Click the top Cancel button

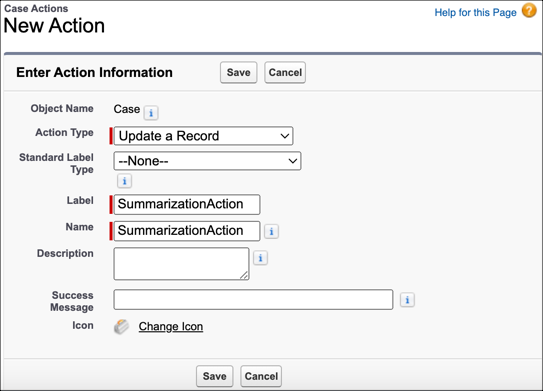click(285, 72)
